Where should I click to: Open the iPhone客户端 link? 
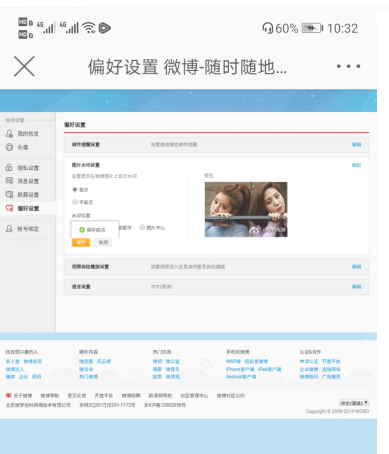pyautogui.click(x=240, y=369)
